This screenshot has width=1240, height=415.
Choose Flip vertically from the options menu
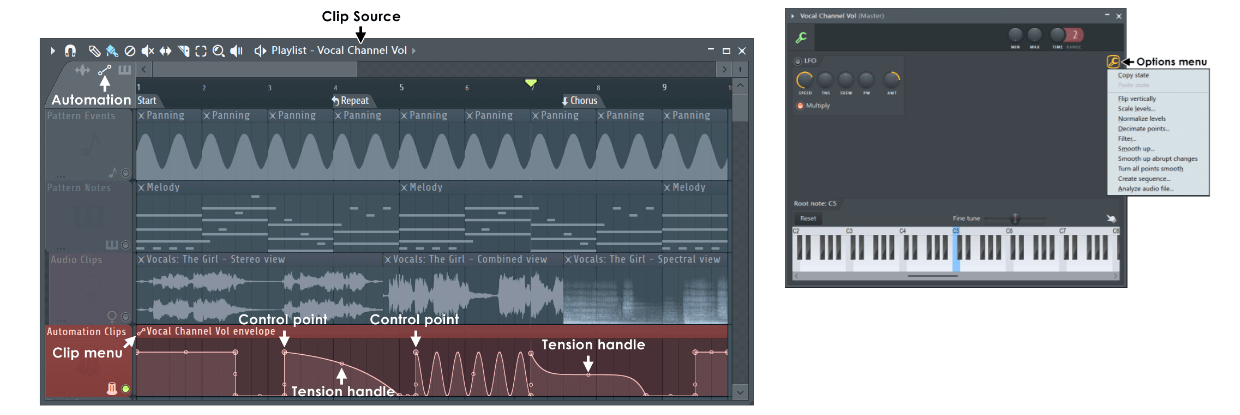coord(1139,99)
